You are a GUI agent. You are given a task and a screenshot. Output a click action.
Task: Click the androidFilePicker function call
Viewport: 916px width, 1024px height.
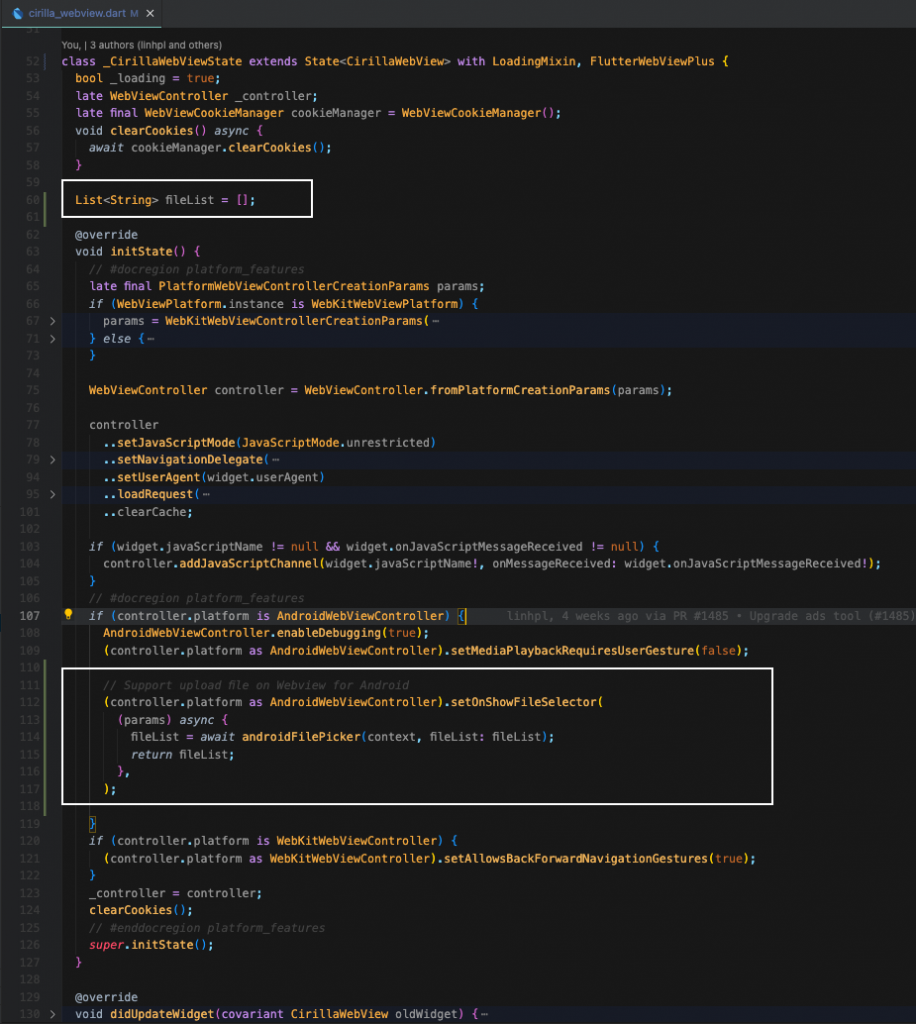[311, 737]
